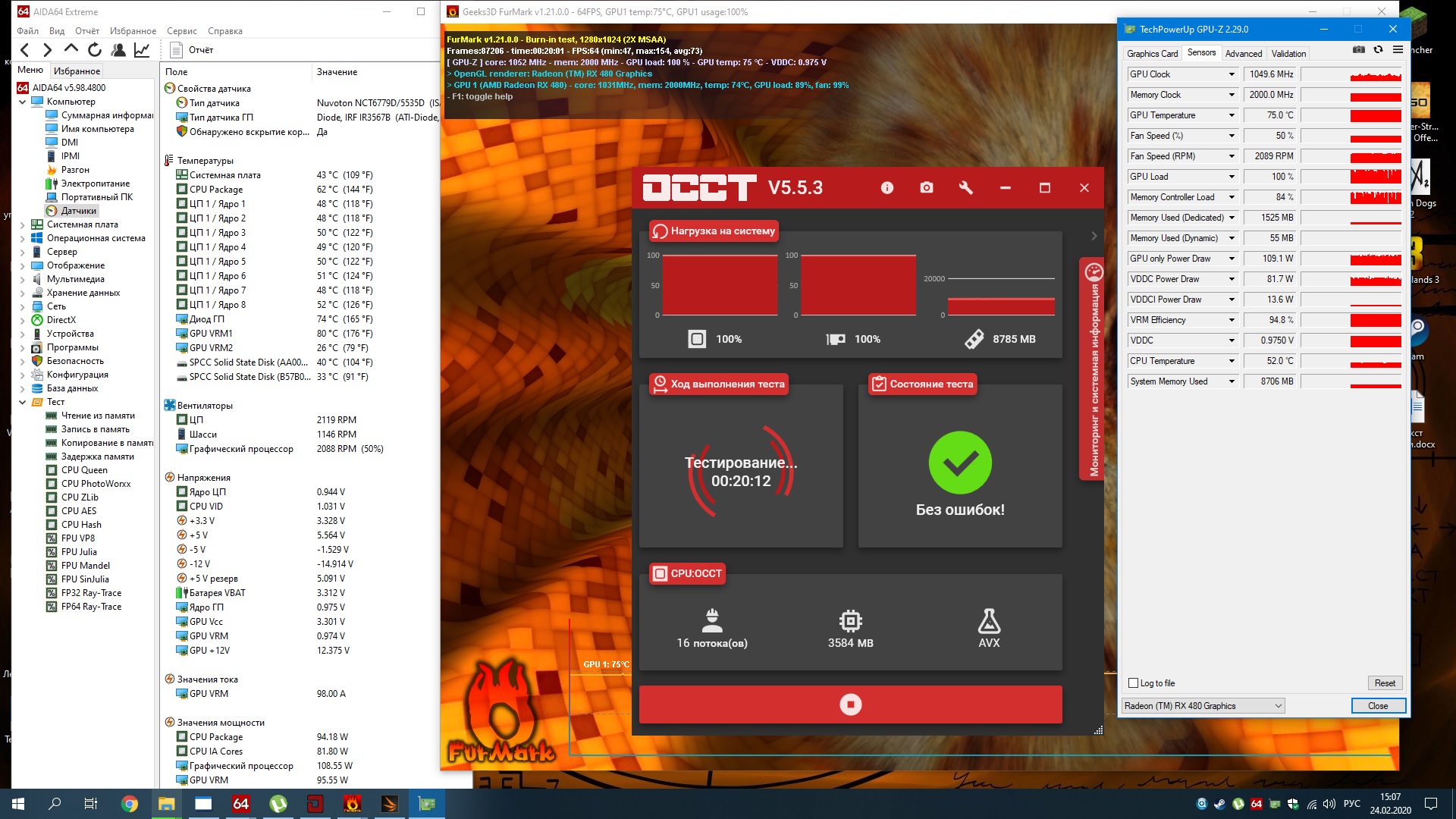Open AIDA64 Сервис menu

tap(182, 31)
